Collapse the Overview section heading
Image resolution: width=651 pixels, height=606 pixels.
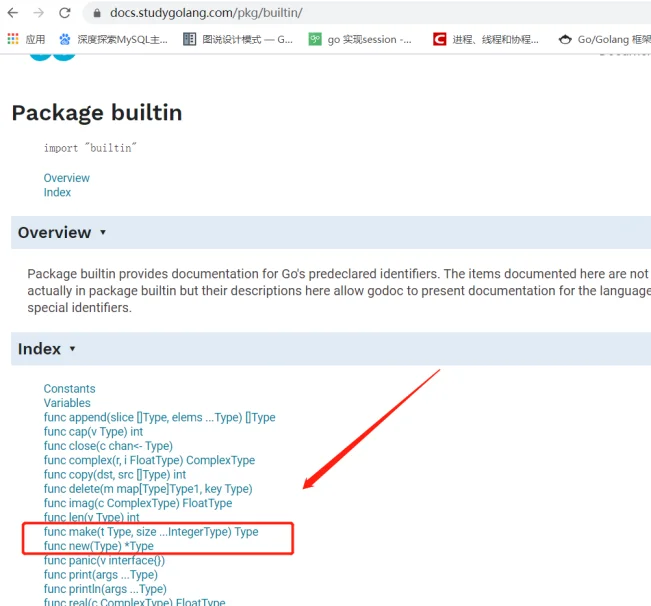click(62, 232)
